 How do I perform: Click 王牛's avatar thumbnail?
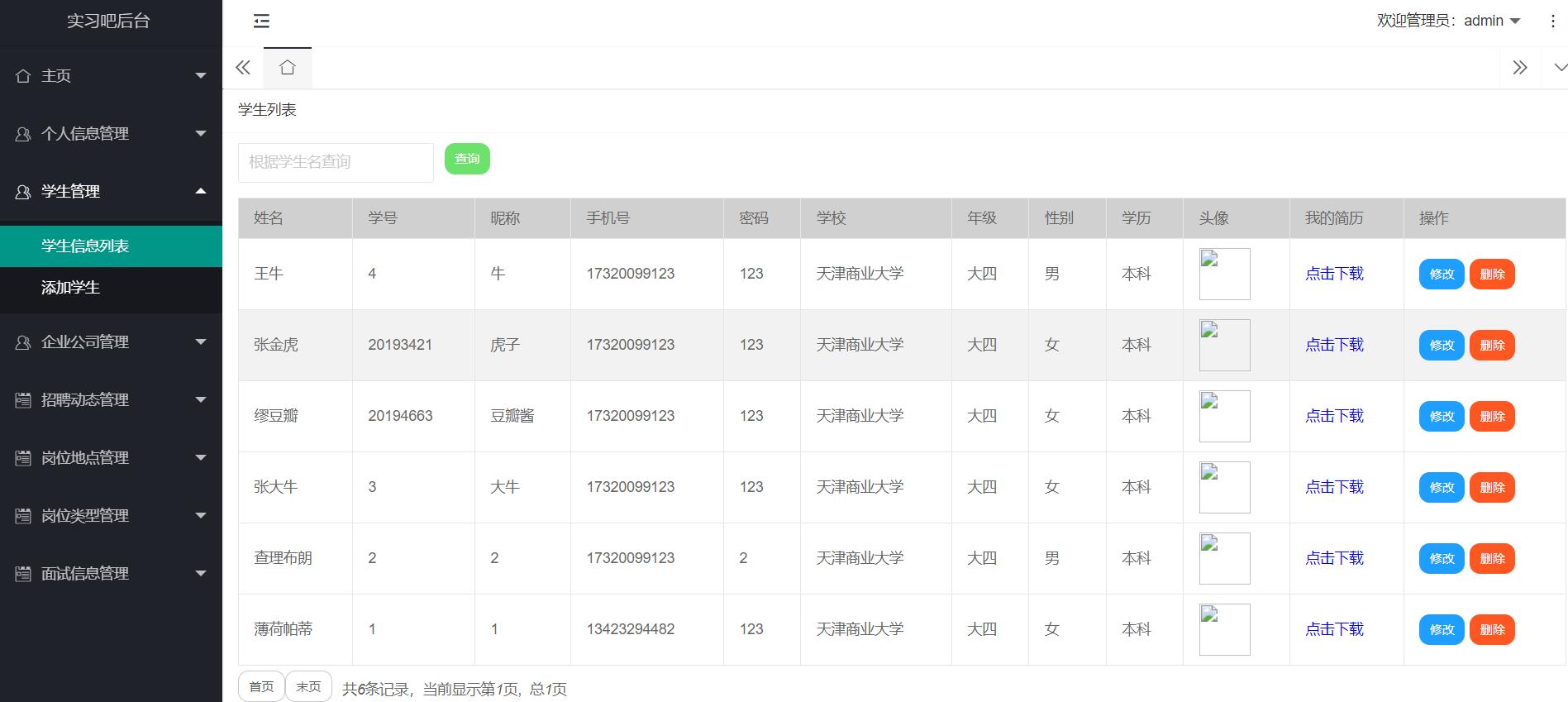pyautogui.click(x=1224, y=274)
